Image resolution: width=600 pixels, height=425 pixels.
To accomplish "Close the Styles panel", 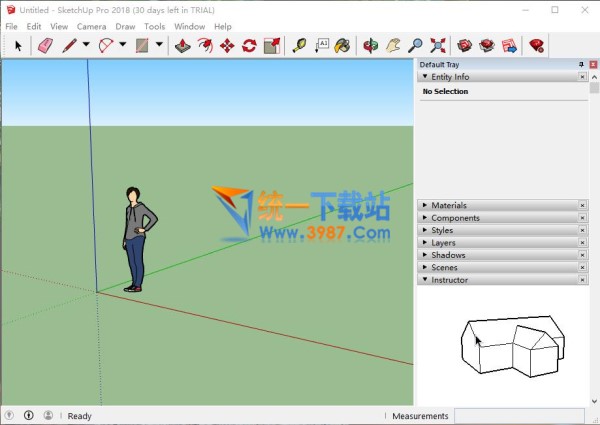I will click(582, 230).
